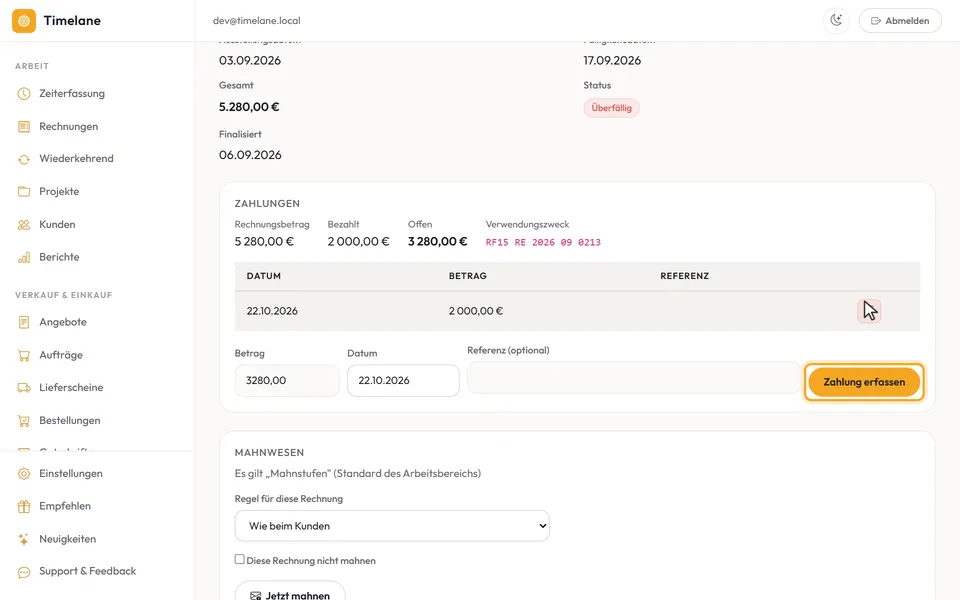The height and width of the screenshot is (600, 960).
Task: Enable 'Diese Rechnung nicht mahnen' checkbox
Action: click(239, 559)
